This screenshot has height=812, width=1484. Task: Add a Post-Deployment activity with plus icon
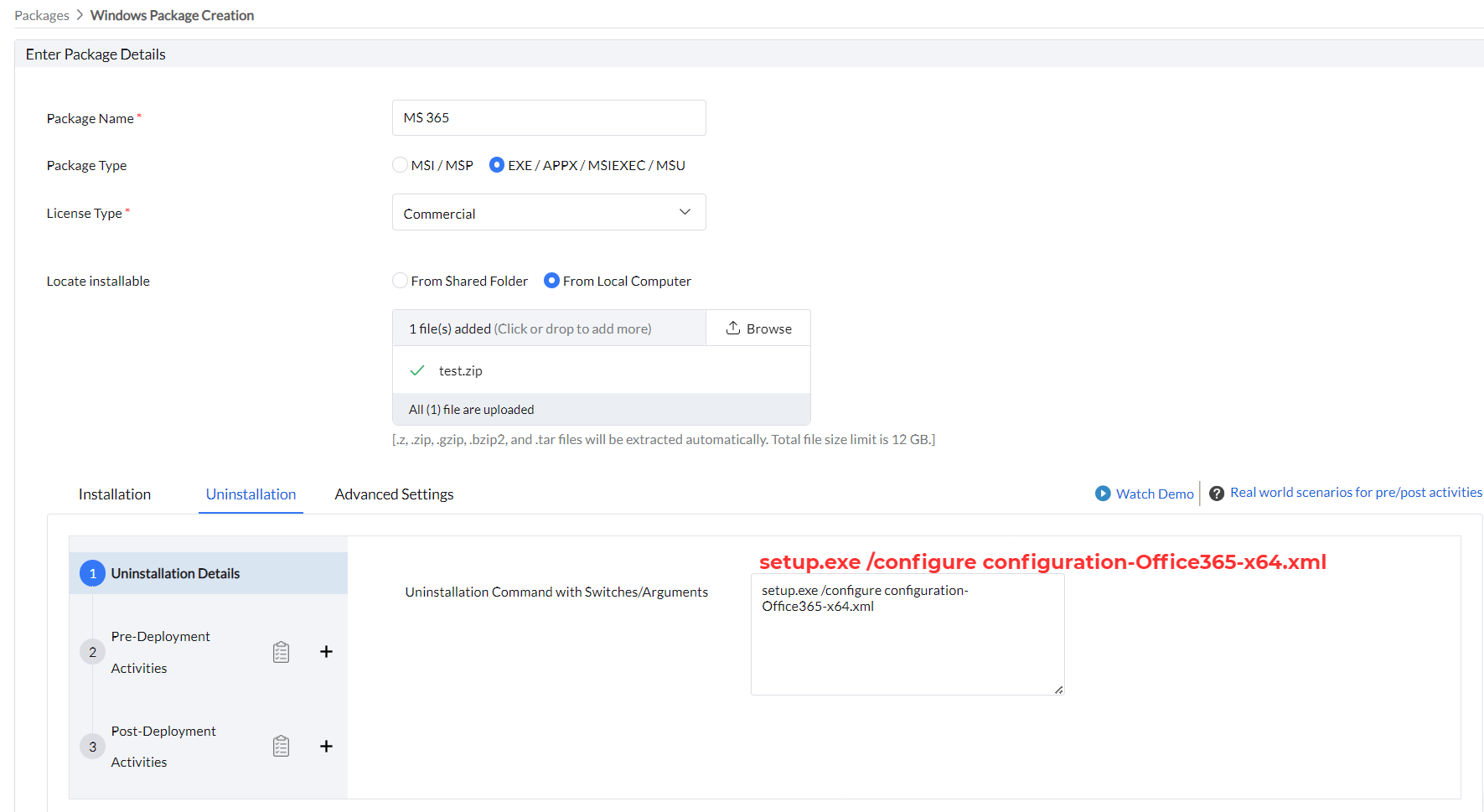click(x=326, y=746)
